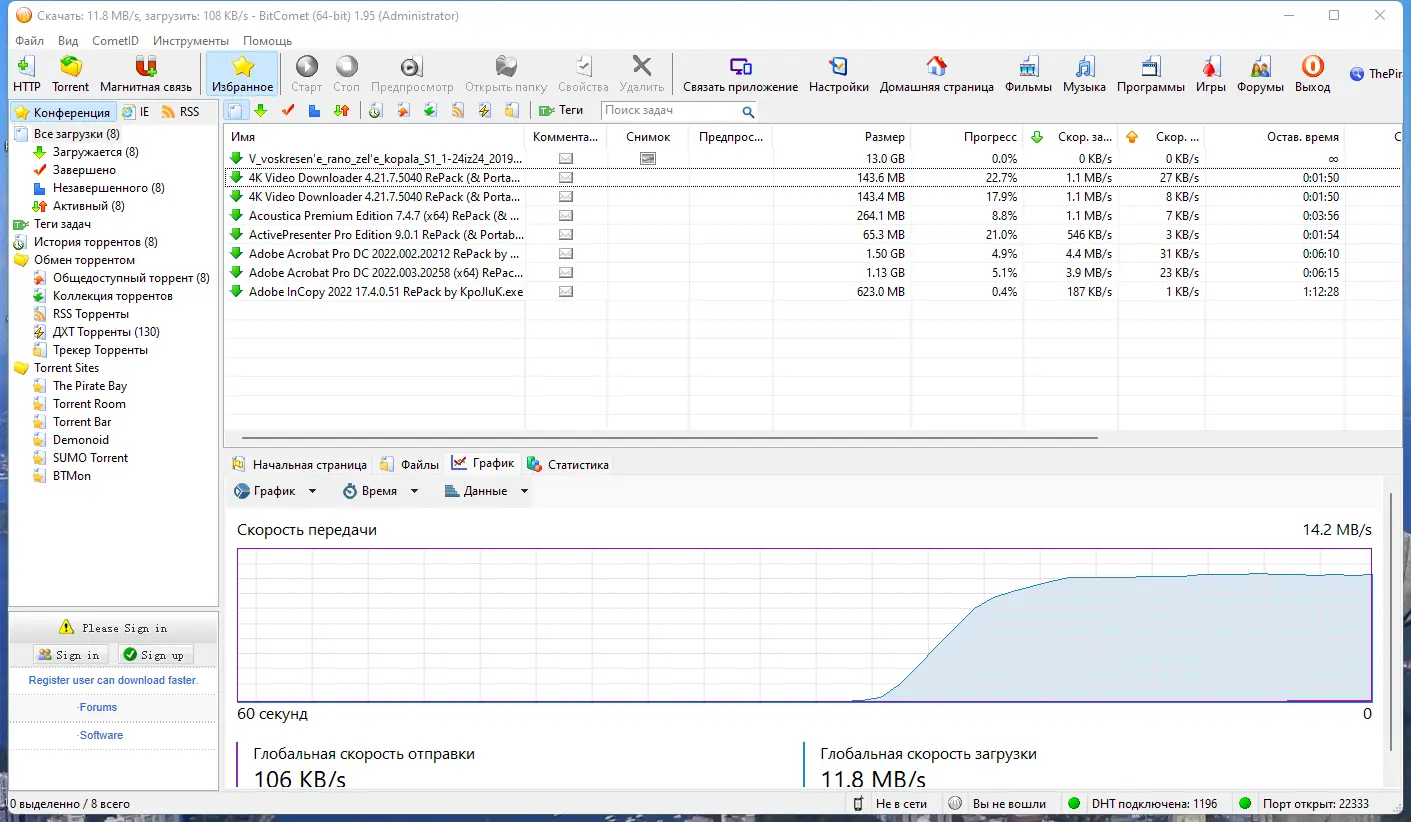Image resolution: width=1411 pixels, height=822 pixels.
Task: Toggle the Избранное favorites panel
Action: pyautogui.click(x=242, y=74)
